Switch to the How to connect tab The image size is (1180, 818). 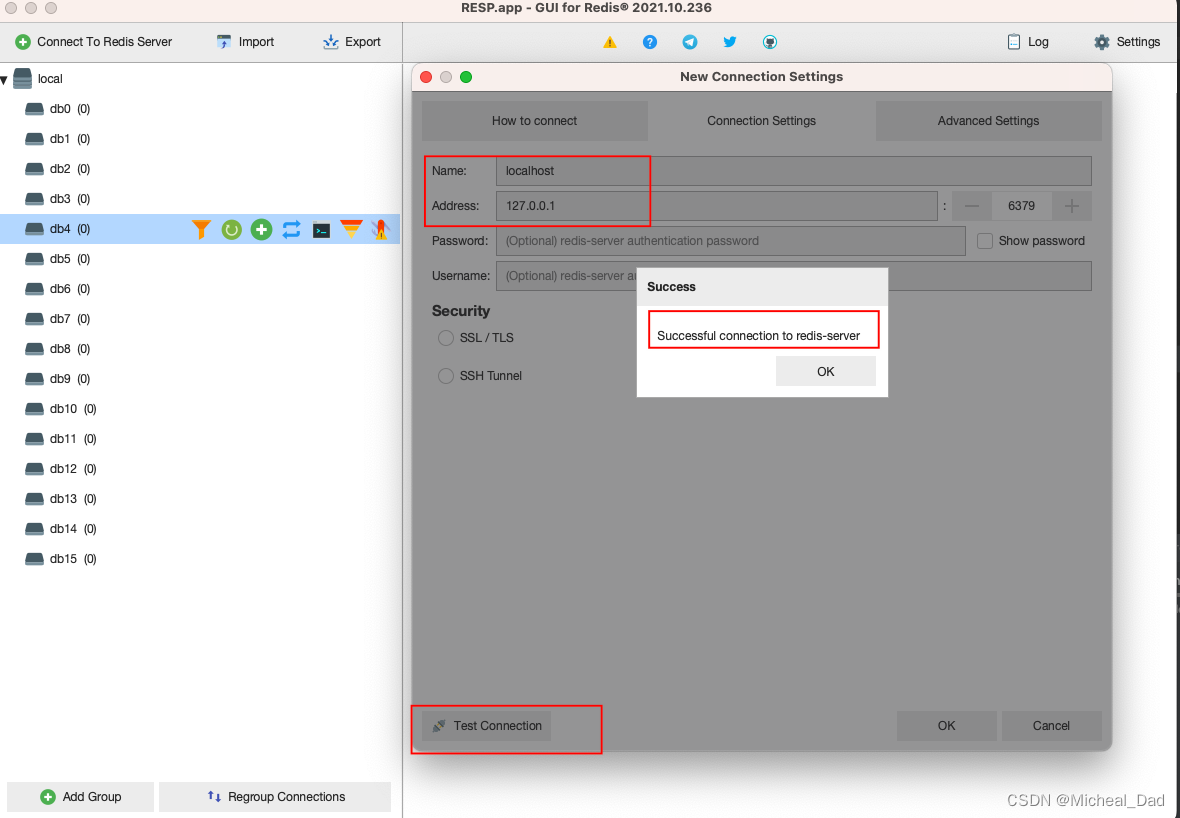point(534,121)
